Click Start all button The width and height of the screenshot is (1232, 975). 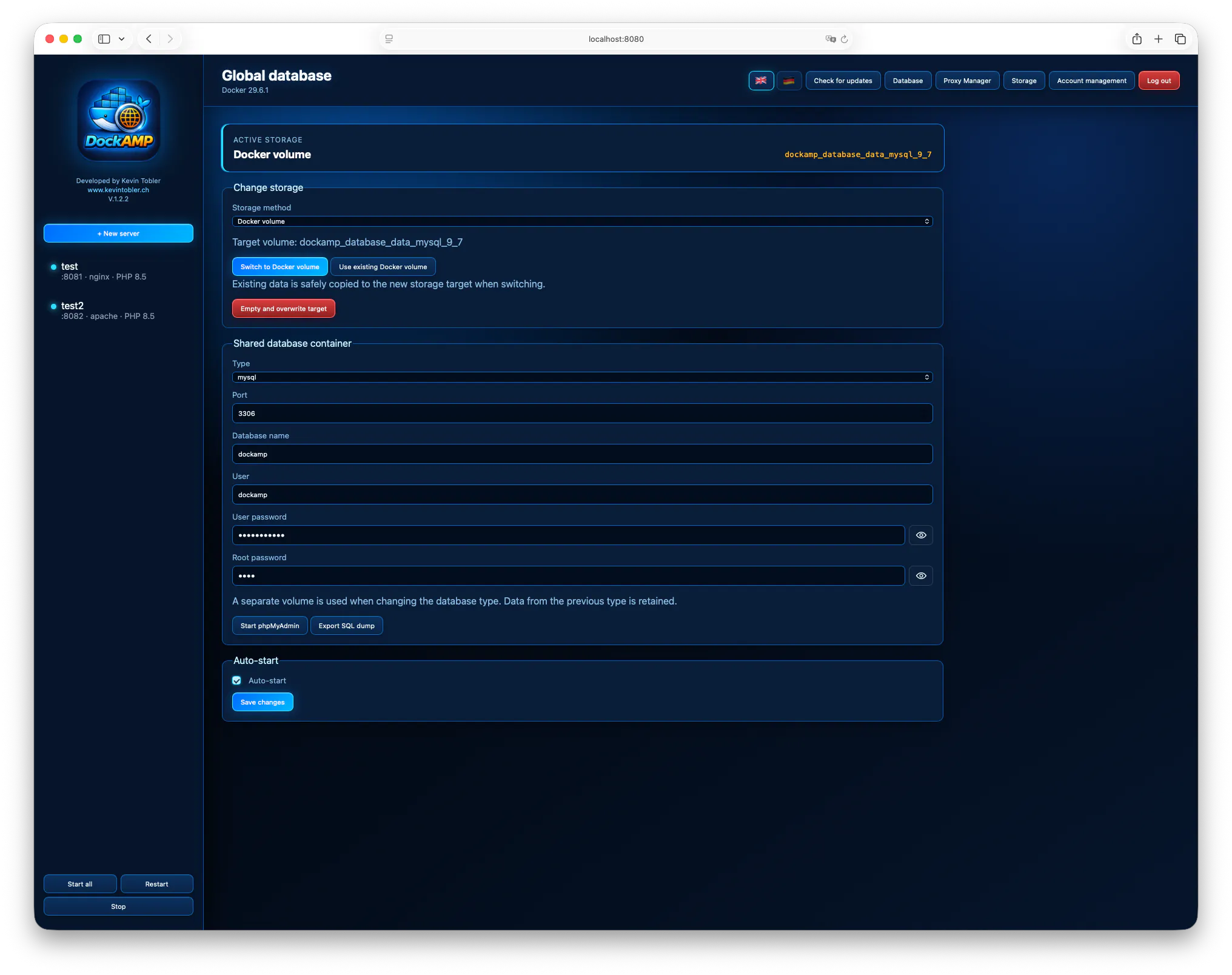[80, 884]
